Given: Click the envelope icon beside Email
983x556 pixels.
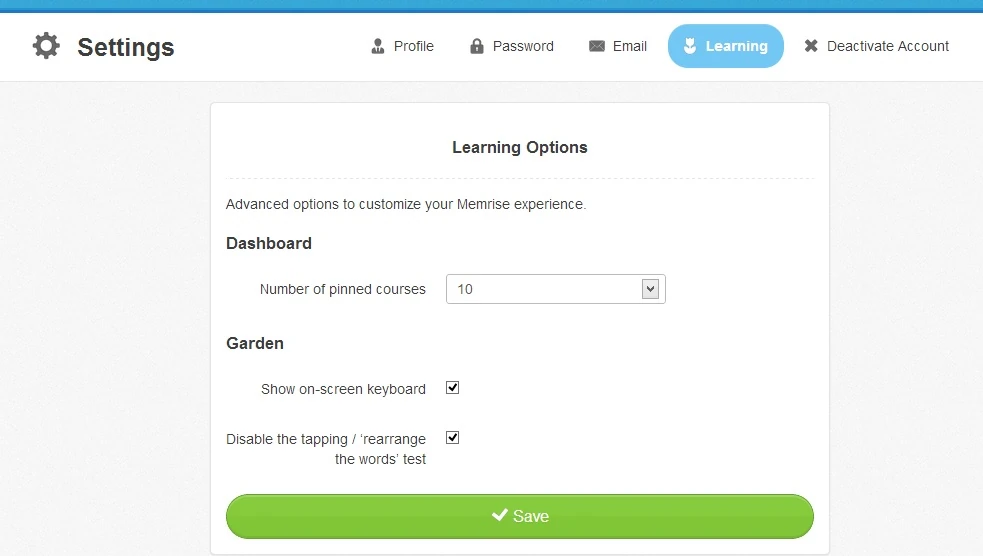Looking at the screenshot, I should coord(597,46).
